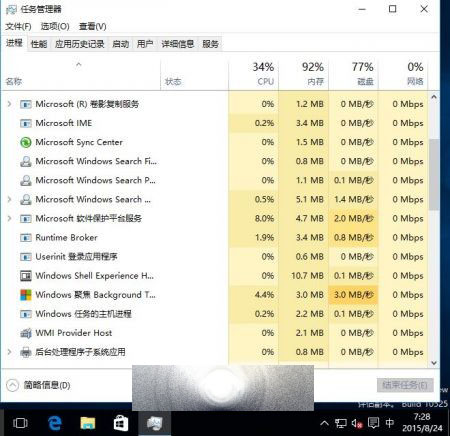Select the 进程 tab
450x436 pixels.
tap(14, 43)
